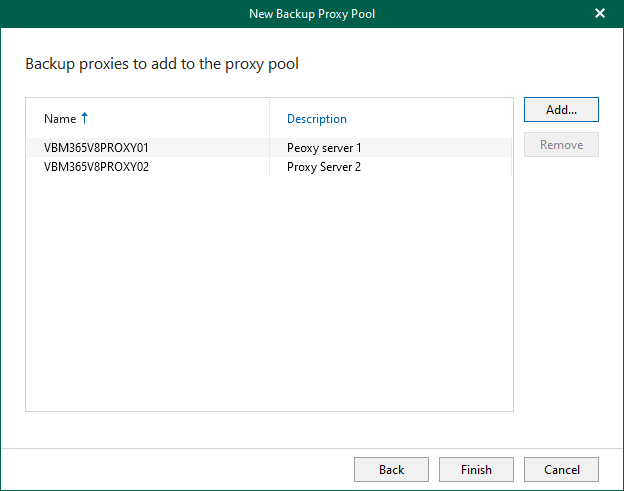The width and height of the screenshot is (624, 491).
Task: Click the divider between Name and Description headers
Action: 270,119
